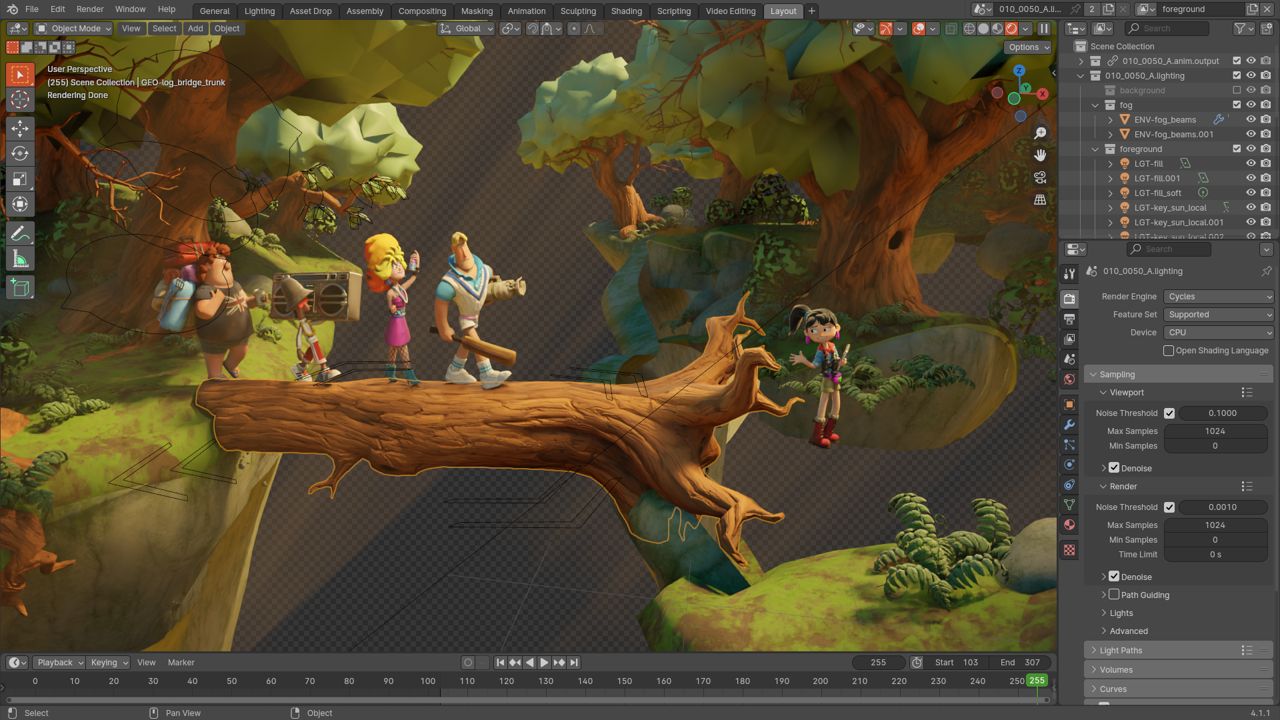1280x720 pixels.
Task: Enable the Path Guiding checkbox
Action: point(1114,595)
